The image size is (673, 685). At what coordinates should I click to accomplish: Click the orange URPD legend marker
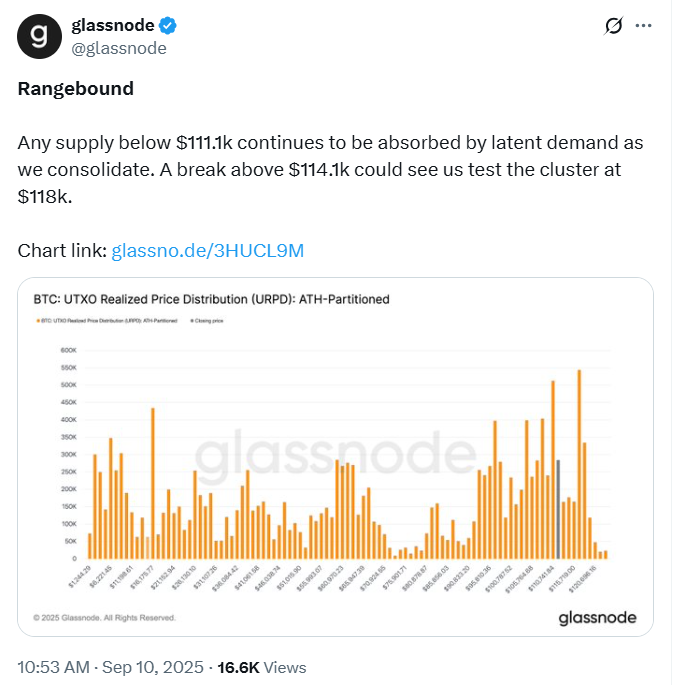[x=36, y=322]
